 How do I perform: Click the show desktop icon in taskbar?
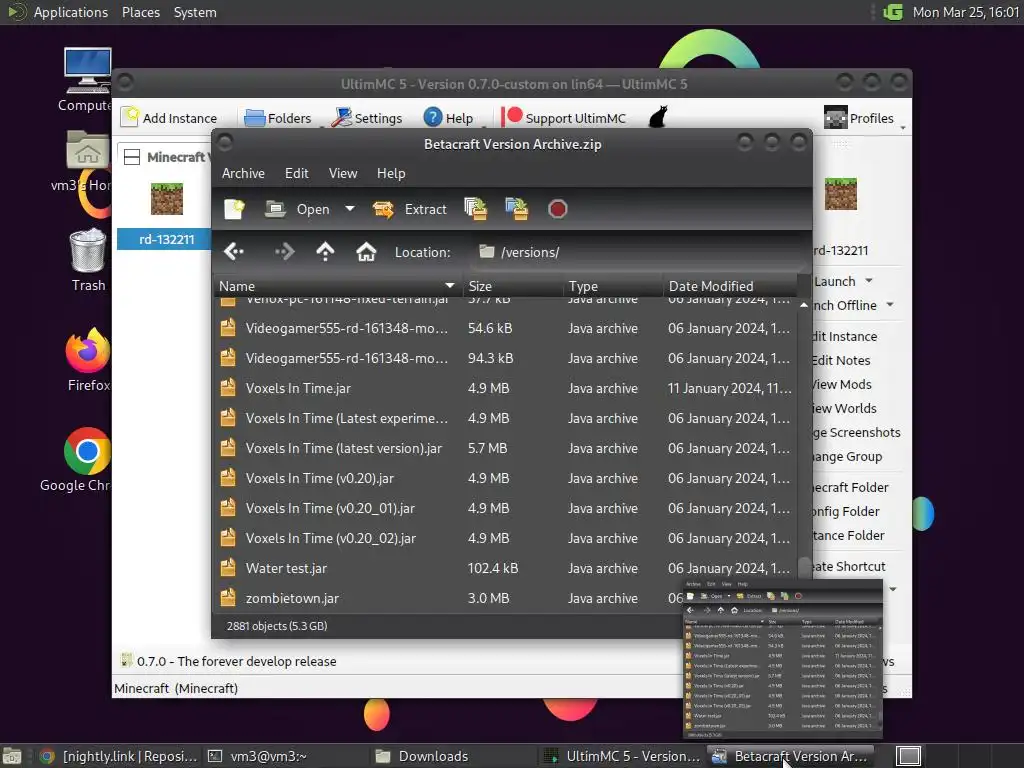point(13,756)
